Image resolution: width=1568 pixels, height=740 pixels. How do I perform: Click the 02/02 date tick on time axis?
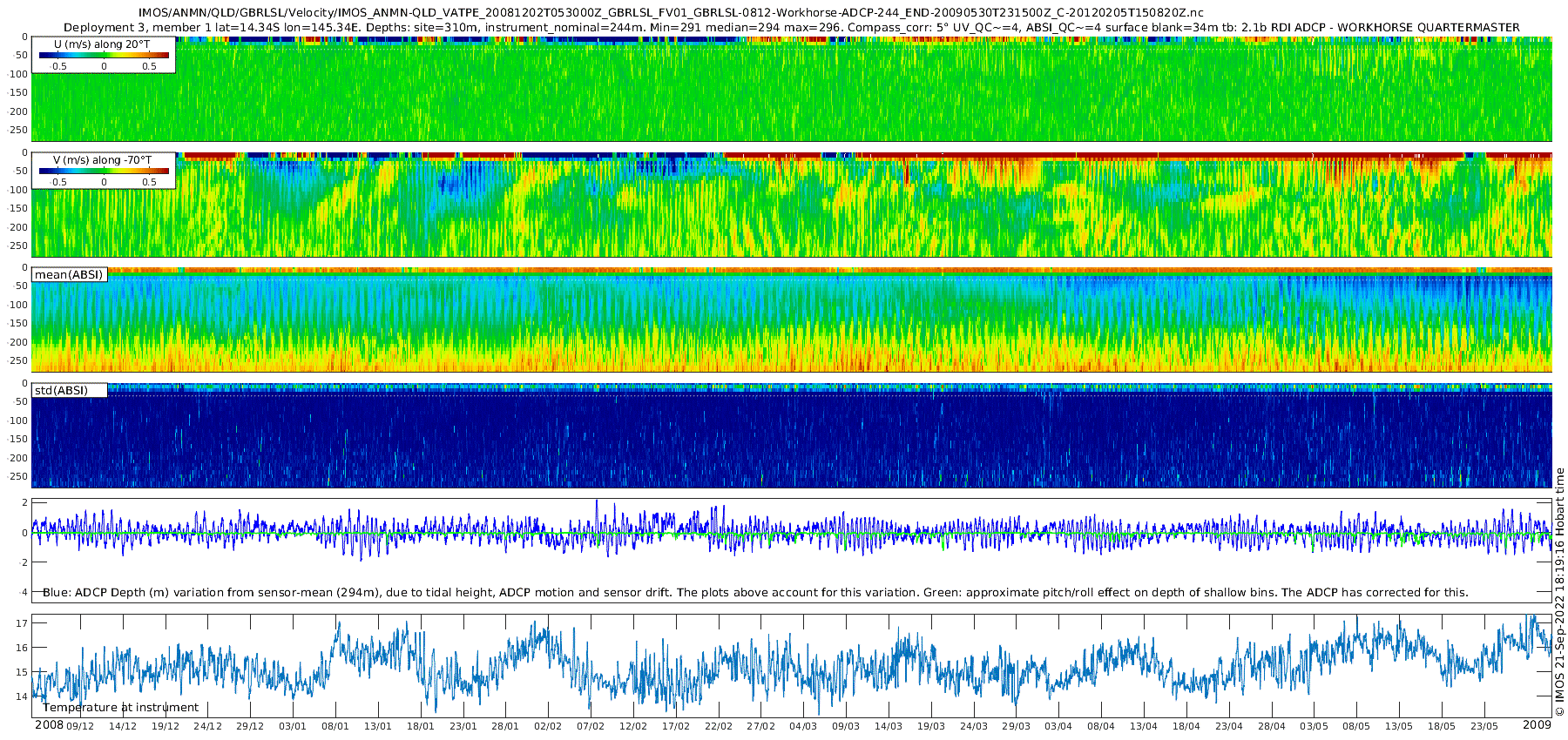tap(548, 726)
